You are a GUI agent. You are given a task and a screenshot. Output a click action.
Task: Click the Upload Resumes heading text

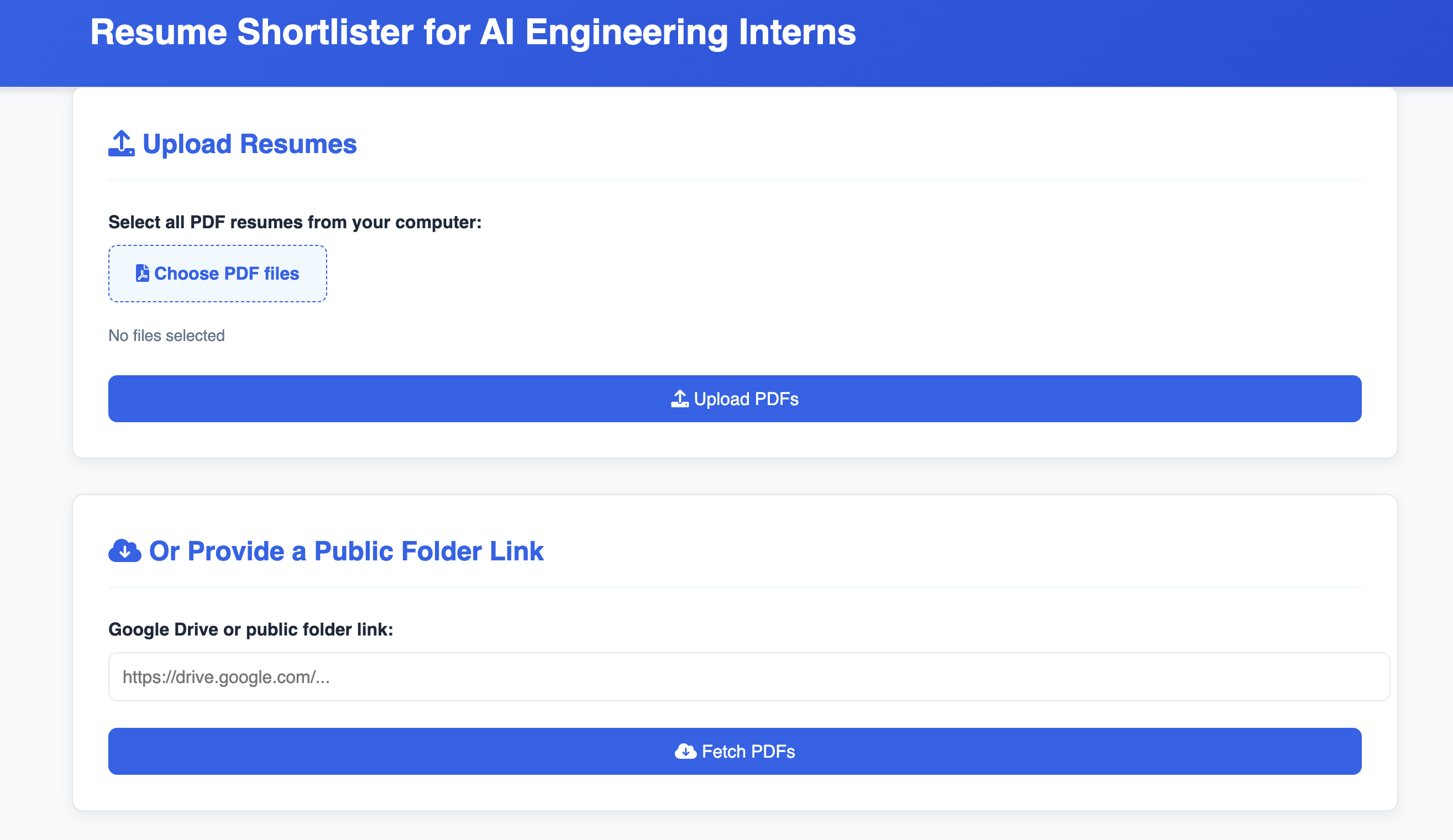tap(249, 144)
